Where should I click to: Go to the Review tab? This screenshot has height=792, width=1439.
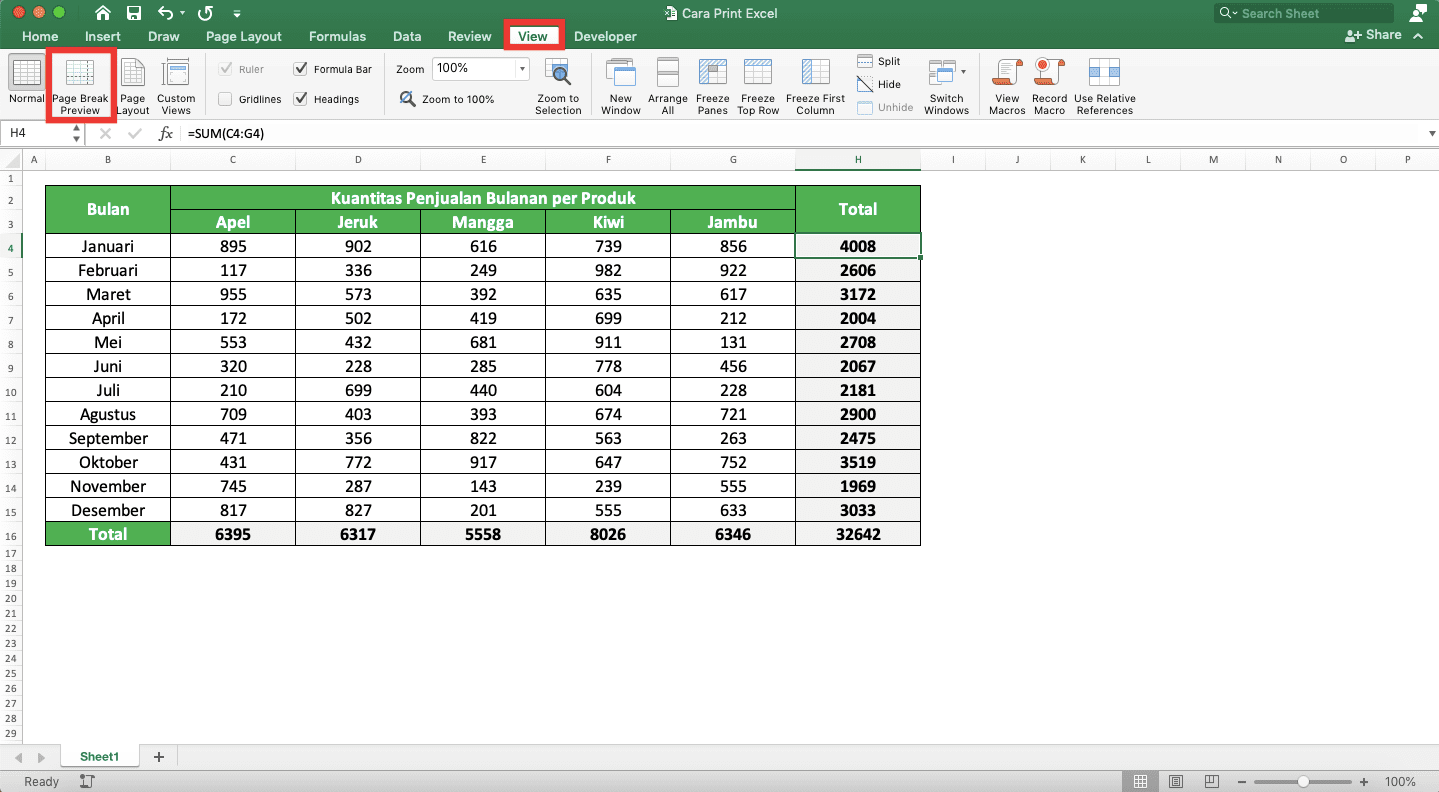tap(469, 36)
